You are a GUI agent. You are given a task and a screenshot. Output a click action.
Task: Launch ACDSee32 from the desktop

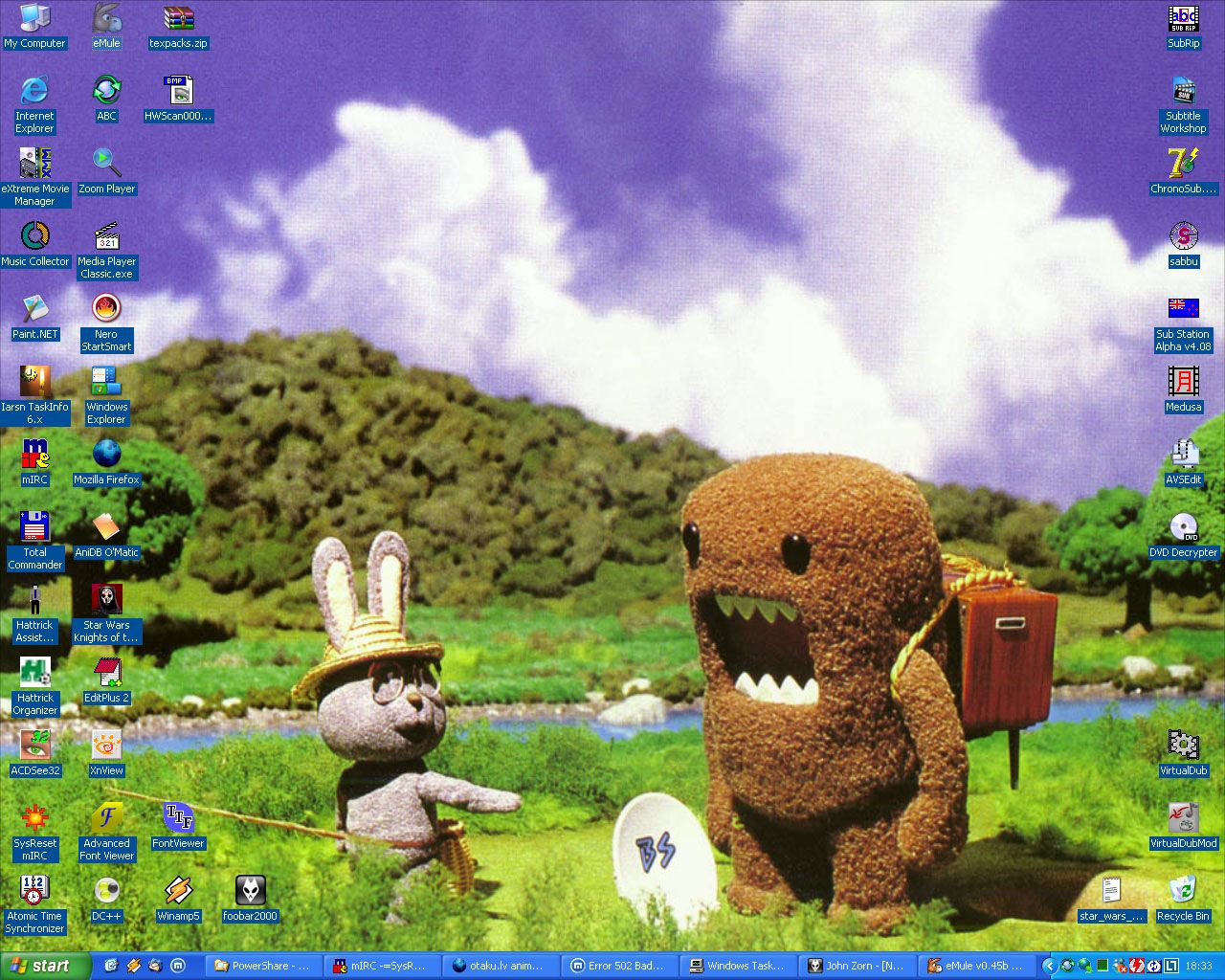(x=34, y=753)
